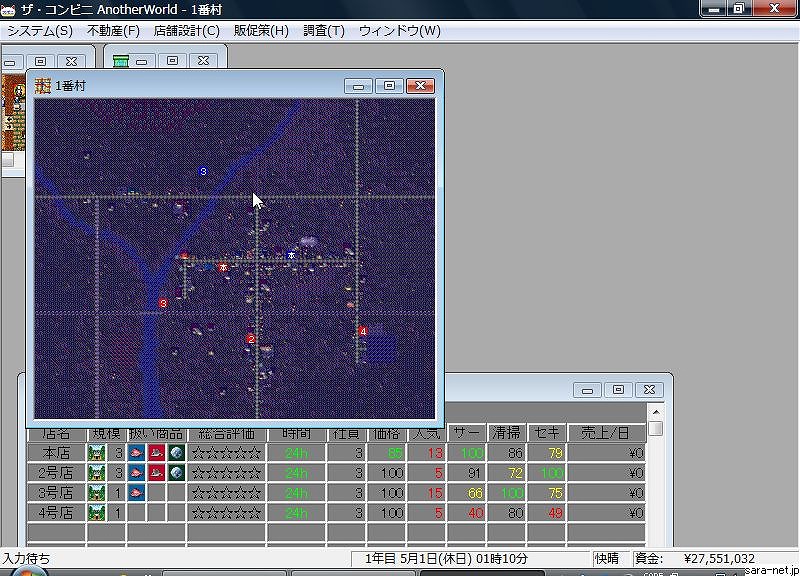The width and height of the screenshot is (800, 576).
Task: Click the red product icon in 本店 row
Action: click(x=156, y=453)
